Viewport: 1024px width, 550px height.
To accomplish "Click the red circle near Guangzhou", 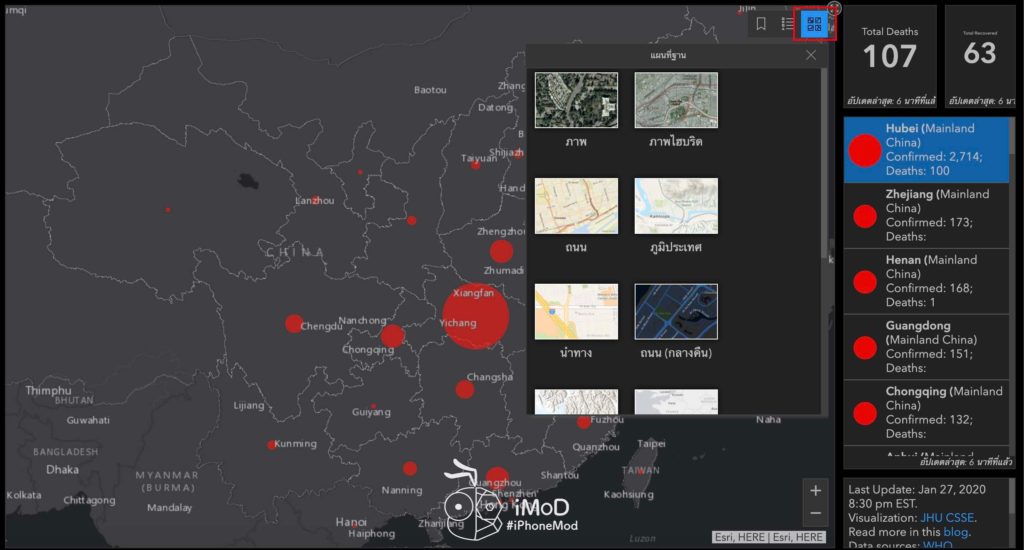I will tap(497, 477).
